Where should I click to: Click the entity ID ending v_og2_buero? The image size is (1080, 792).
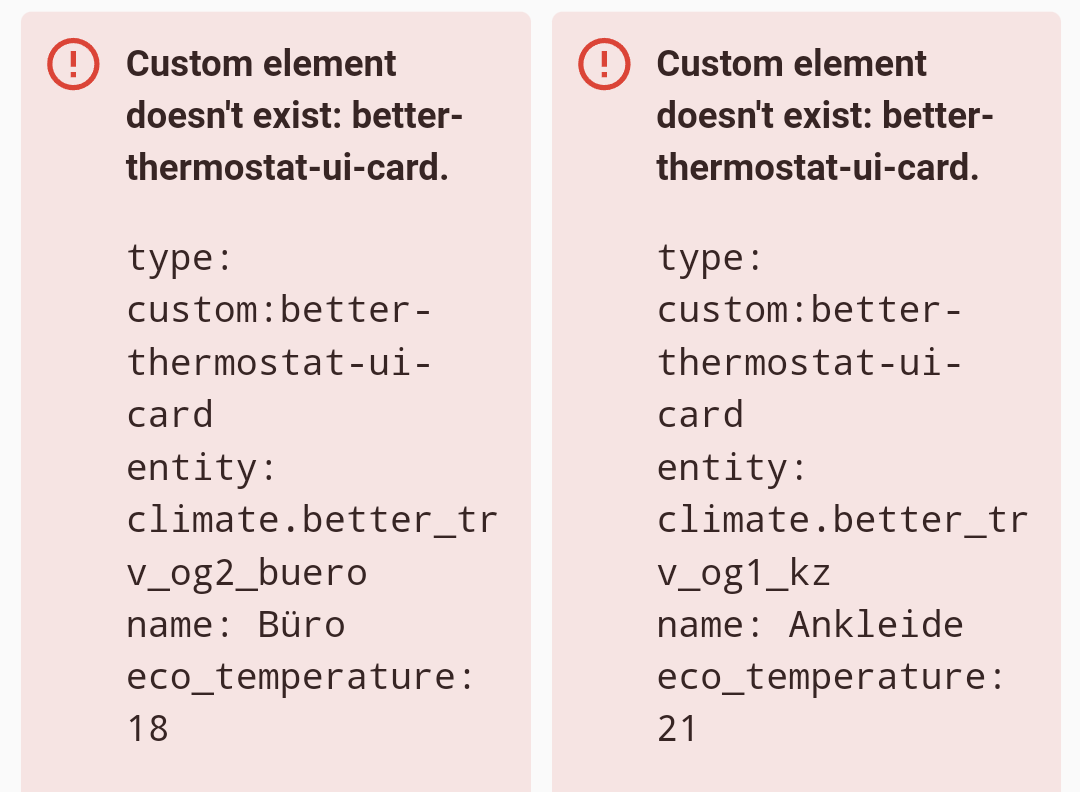tap(247, 573)
